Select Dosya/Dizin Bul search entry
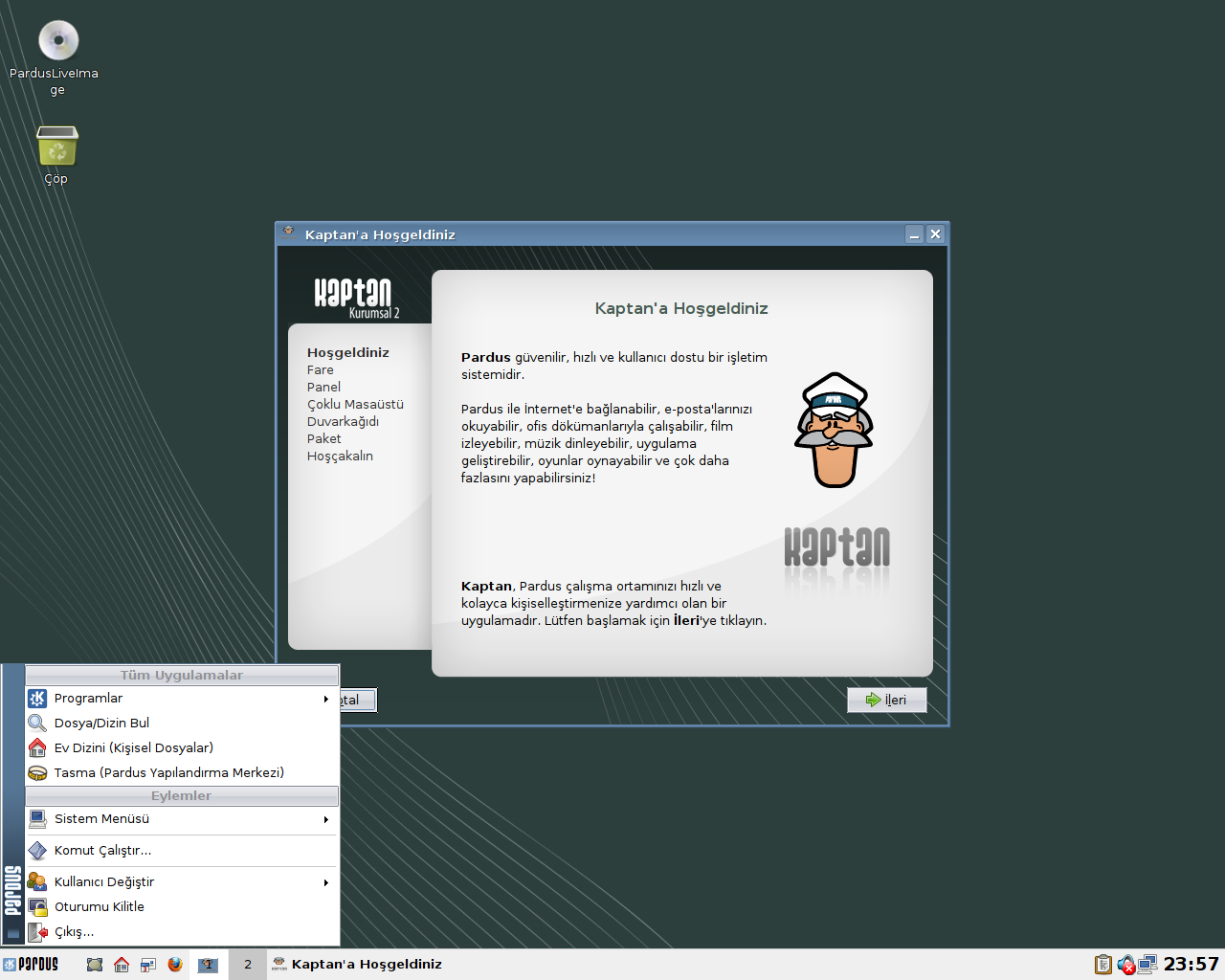 coord(182,724)
